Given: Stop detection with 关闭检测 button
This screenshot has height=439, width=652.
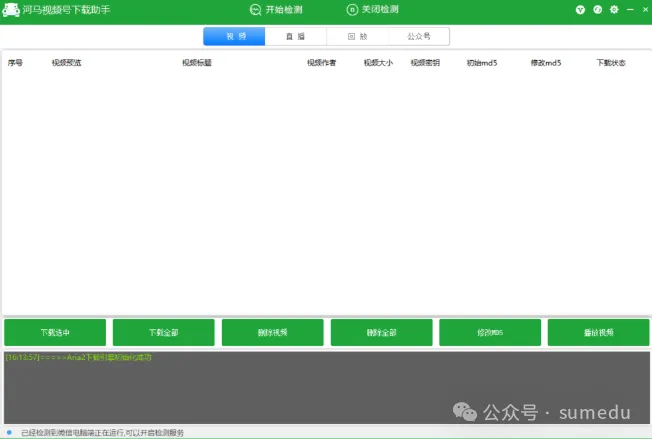Looking at the screenshot, I should click(x=373, y=10).
